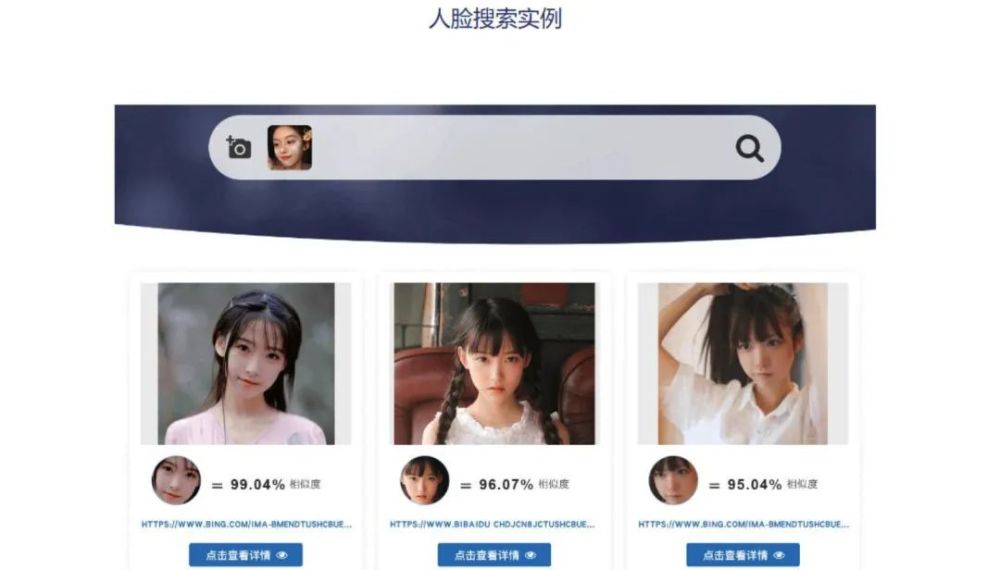Click the eye icon in third details button
This screenshot has width=1000, height=570.
[779, 555]
